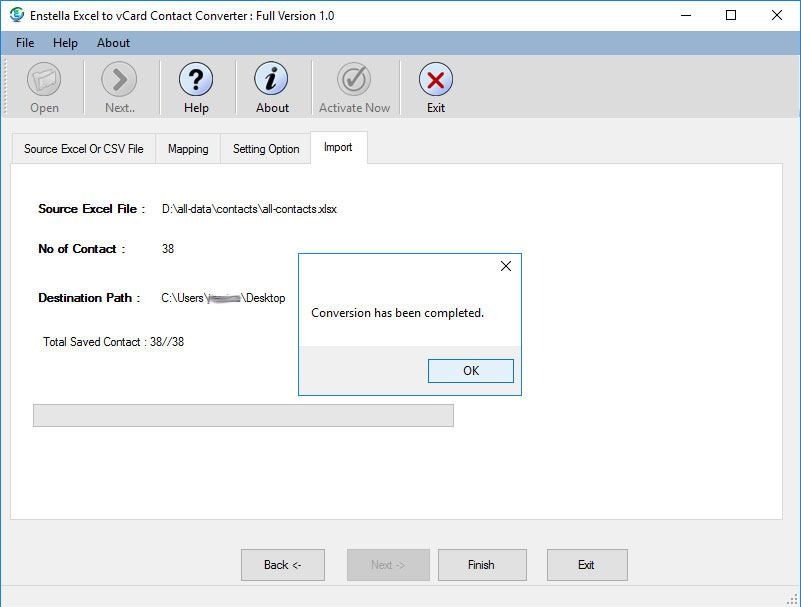Close the conversion completed dialog
This screenshot has width=801, height=607.
(x=505, y=266)
